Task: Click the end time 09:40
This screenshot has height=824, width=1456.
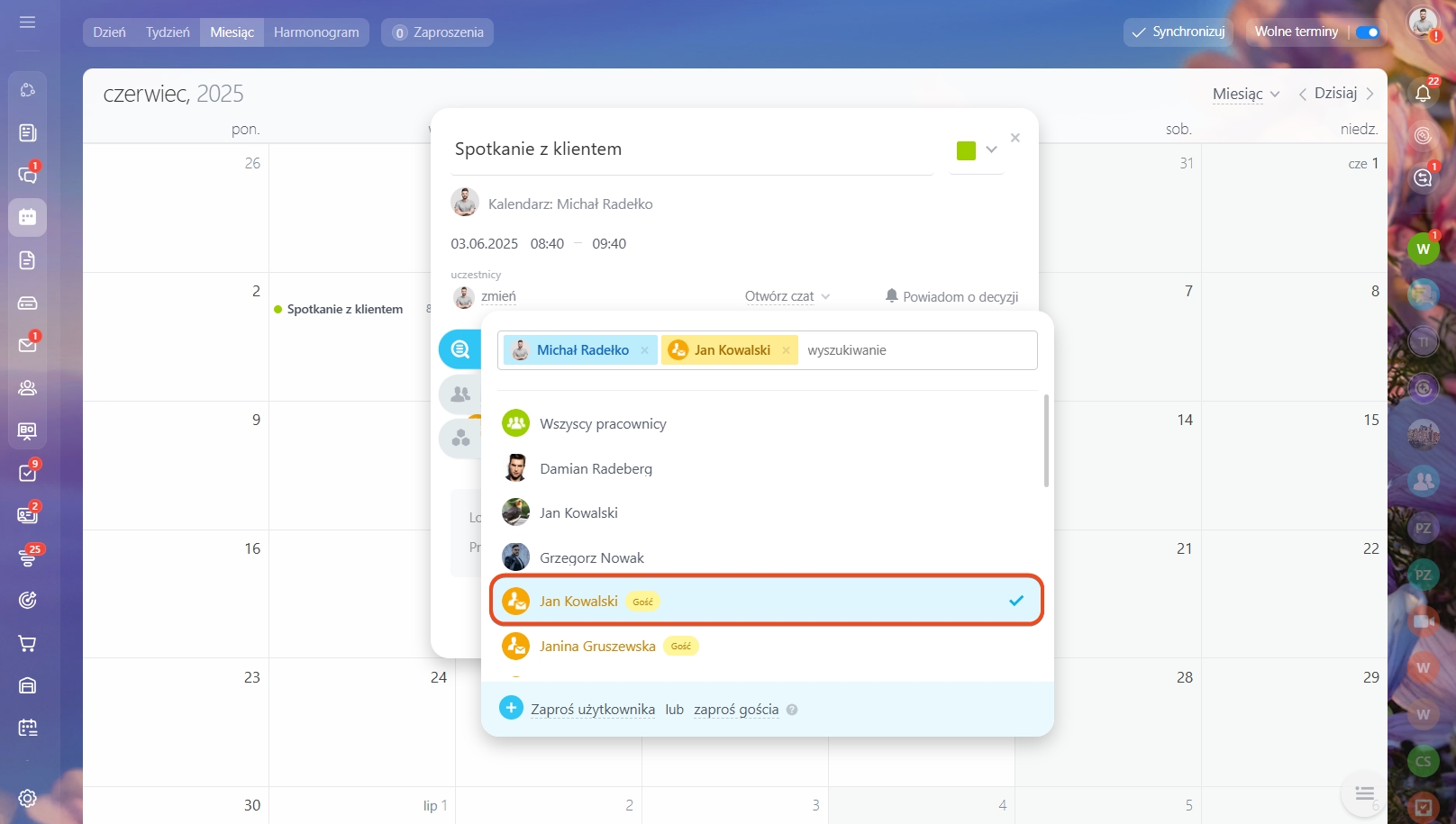Action: [609, 244]
